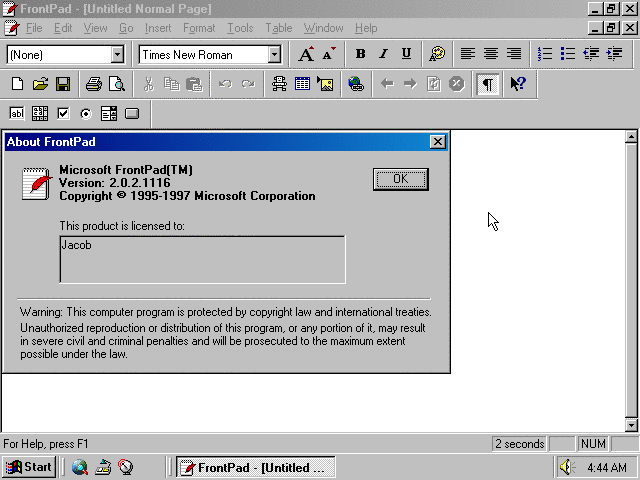Click the Print icon
The height and width of the screenshot is (480, 640).
pos(94,84)
